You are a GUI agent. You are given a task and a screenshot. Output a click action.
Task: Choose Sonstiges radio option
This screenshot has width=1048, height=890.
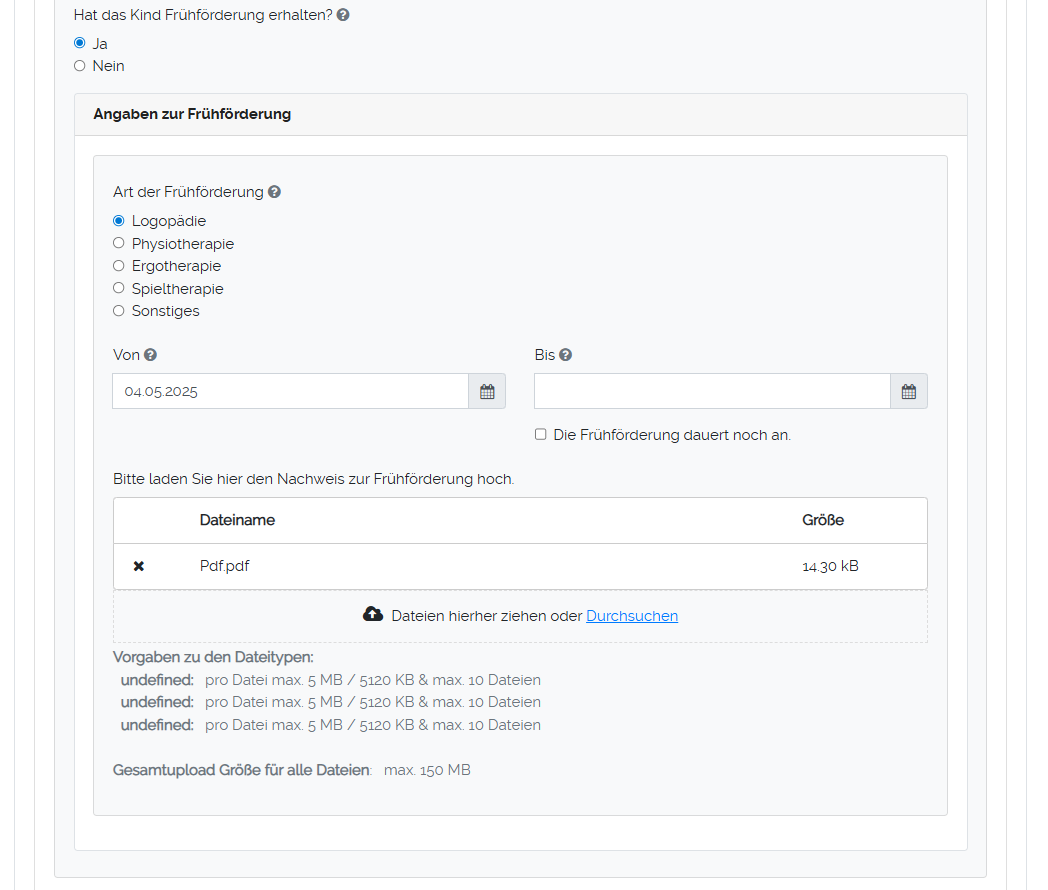pyautogui.click(x=119, y=311)
